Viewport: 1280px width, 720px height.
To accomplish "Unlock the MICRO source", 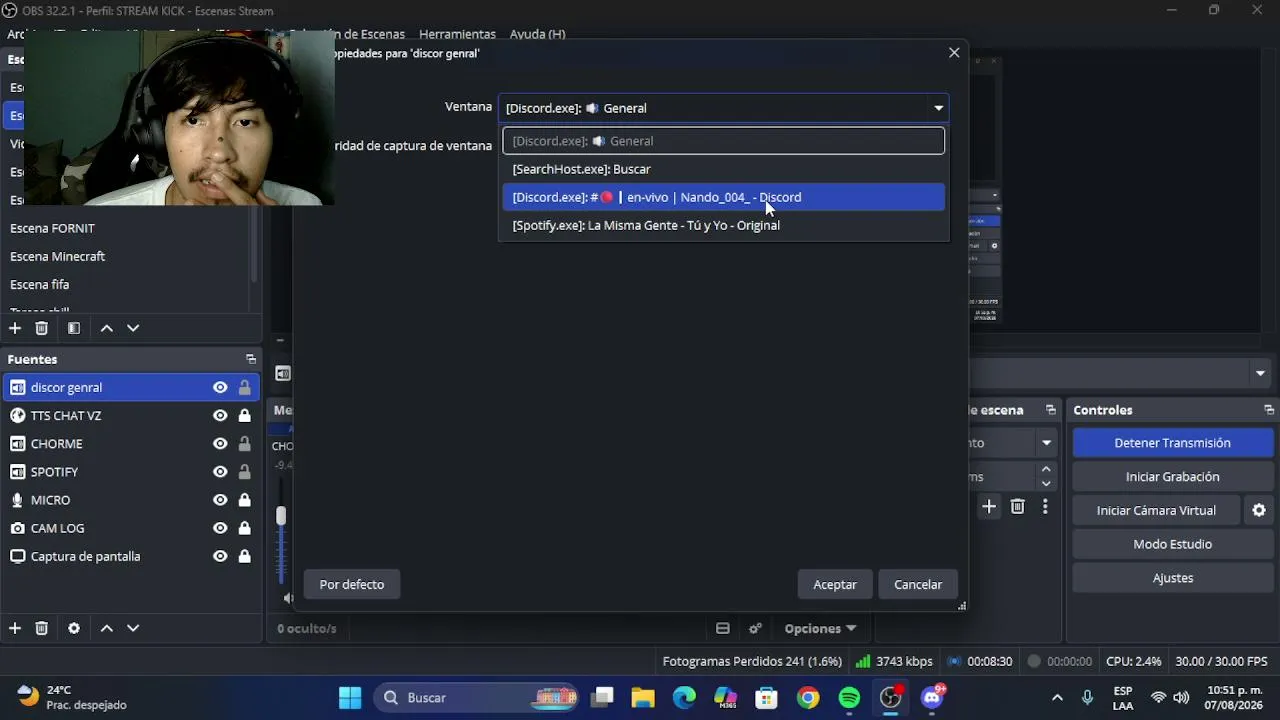I will click(x=244, y=500).
